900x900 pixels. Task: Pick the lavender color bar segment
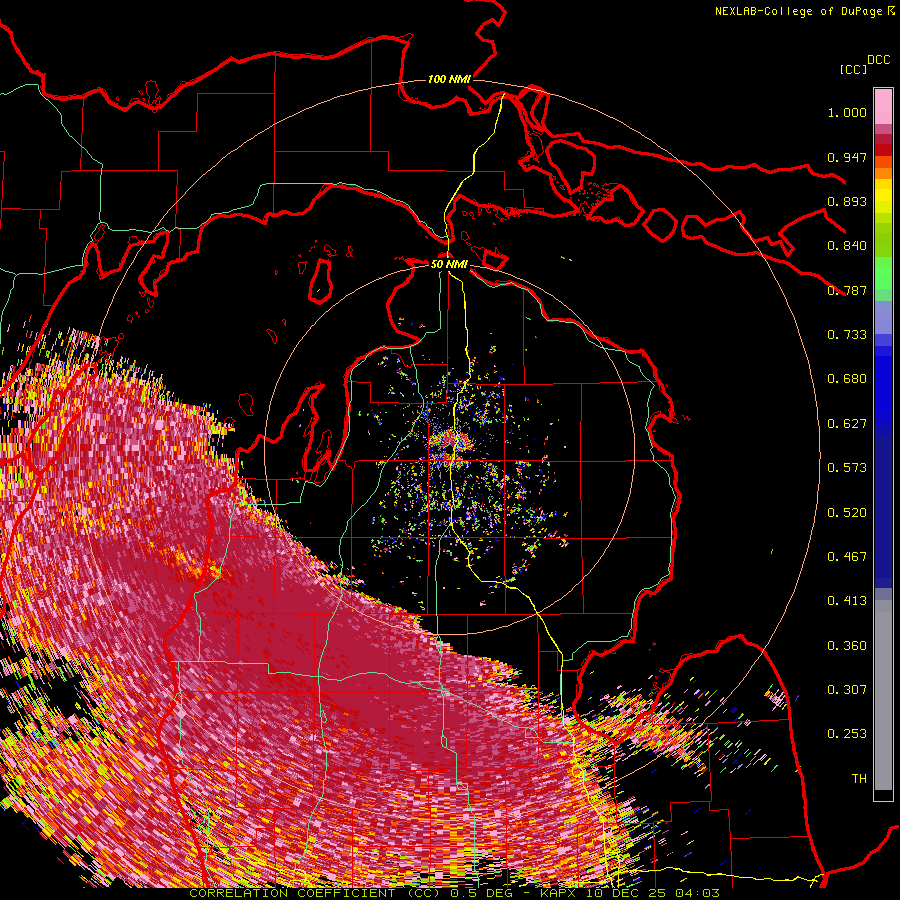(x=883, y=317)
